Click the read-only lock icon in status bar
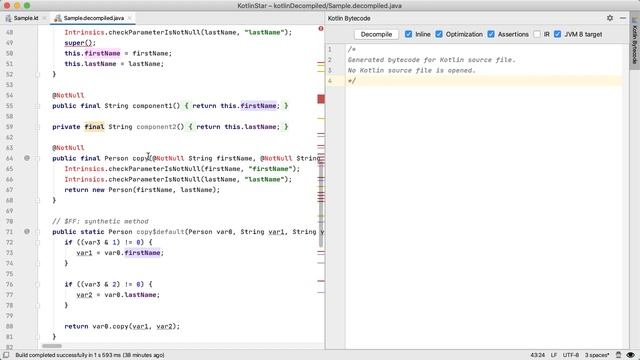The width and height of the screenshot is (640, 360). pos(618,355)
